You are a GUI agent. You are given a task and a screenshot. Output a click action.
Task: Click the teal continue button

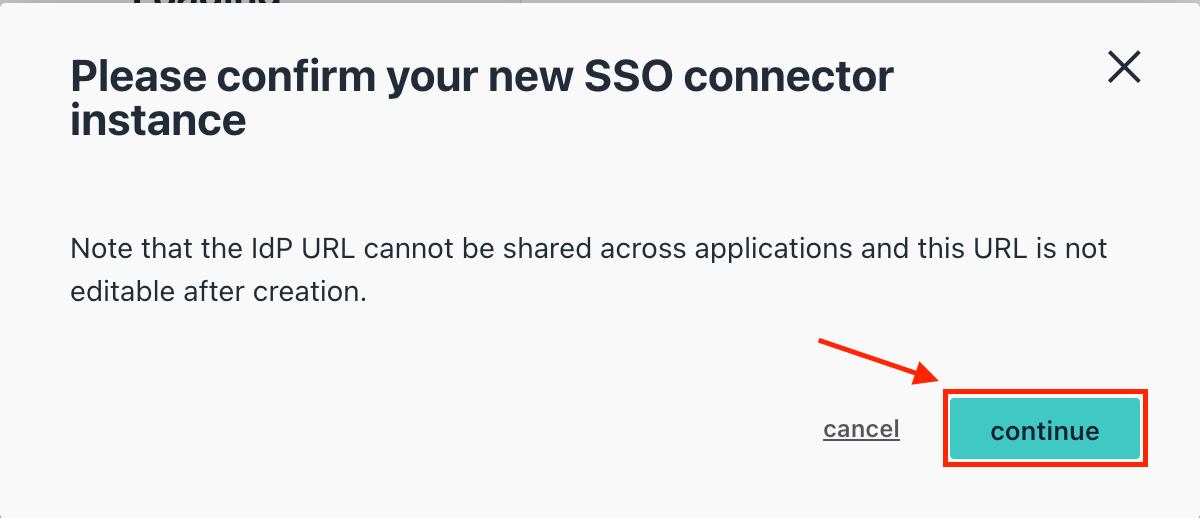pos(1044,430)
